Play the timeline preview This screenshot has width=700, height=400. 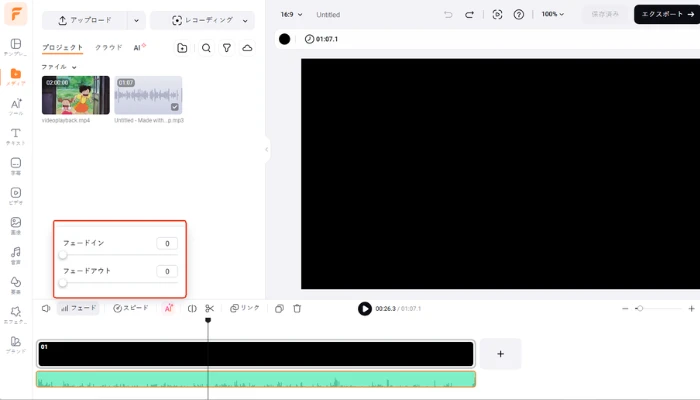pyautogui.click(x=365, y=308)
